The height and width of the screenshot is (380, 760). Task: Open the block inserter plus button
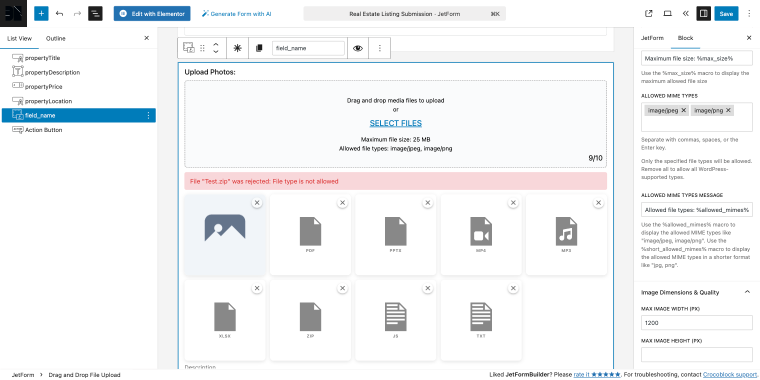click(x=41, y=14)
